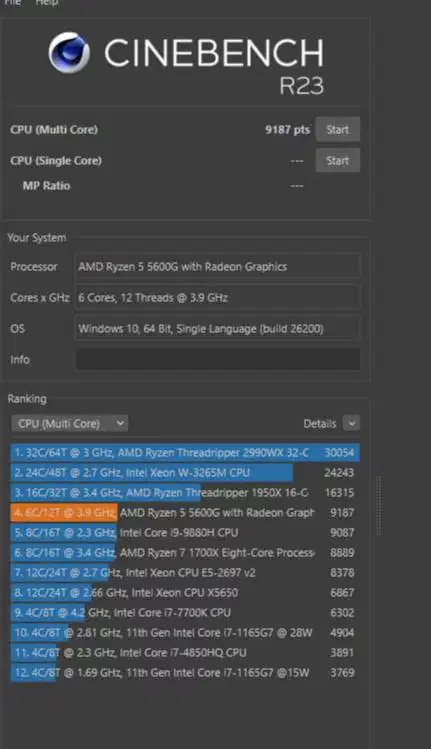Click the Processor name field

pos(217,267)
